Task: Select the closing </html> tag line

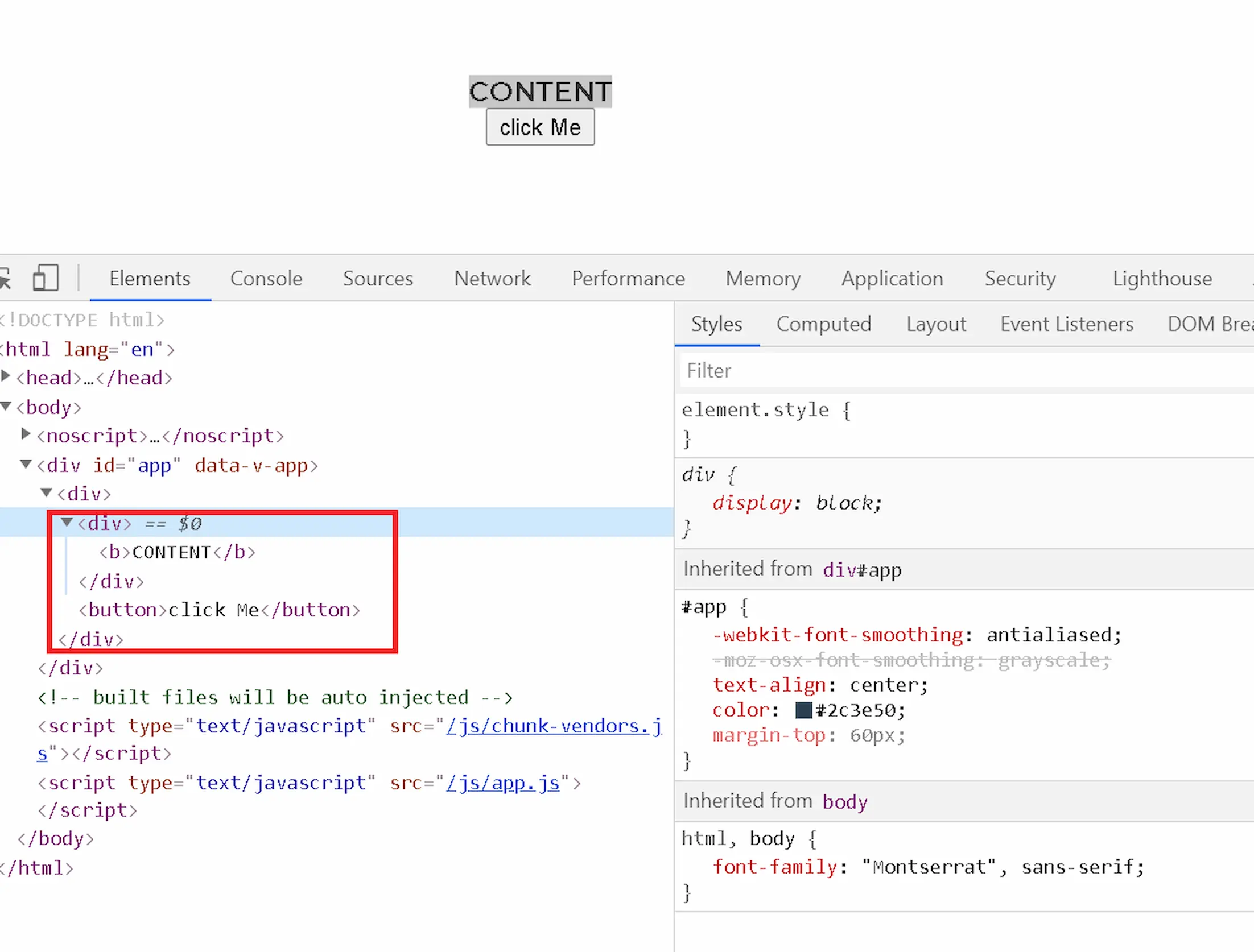Action: pos(37,868)
